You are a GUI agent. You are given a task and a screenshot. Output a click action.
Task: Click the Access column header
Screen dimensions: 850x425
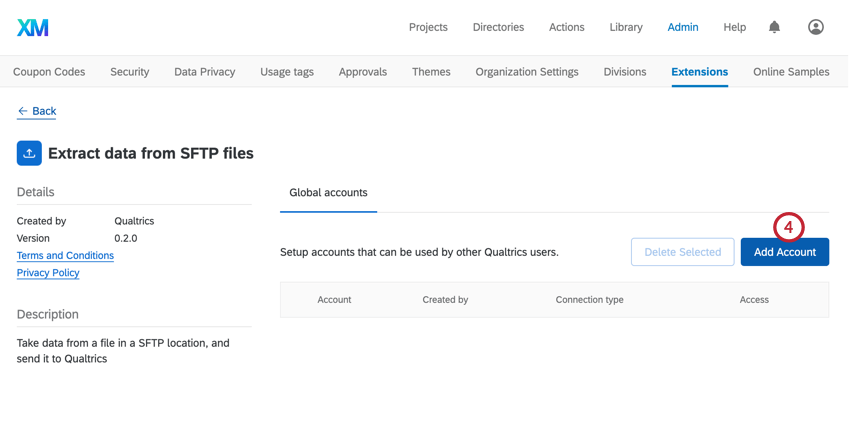click(x=754, y=300)
